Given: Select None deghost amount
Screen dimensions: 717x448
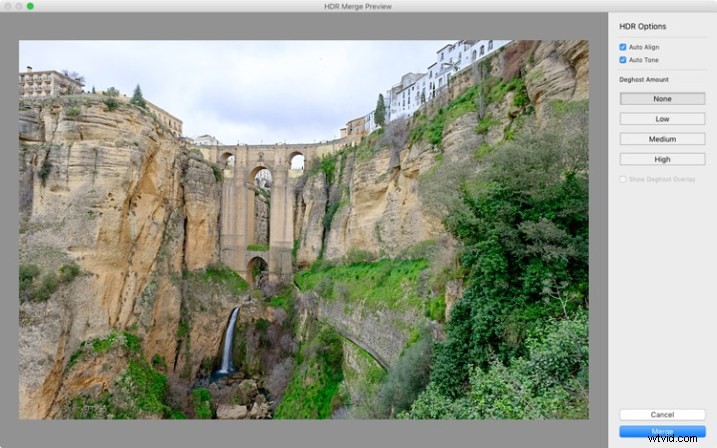Looking at the screenshot, I should (662, 99).
